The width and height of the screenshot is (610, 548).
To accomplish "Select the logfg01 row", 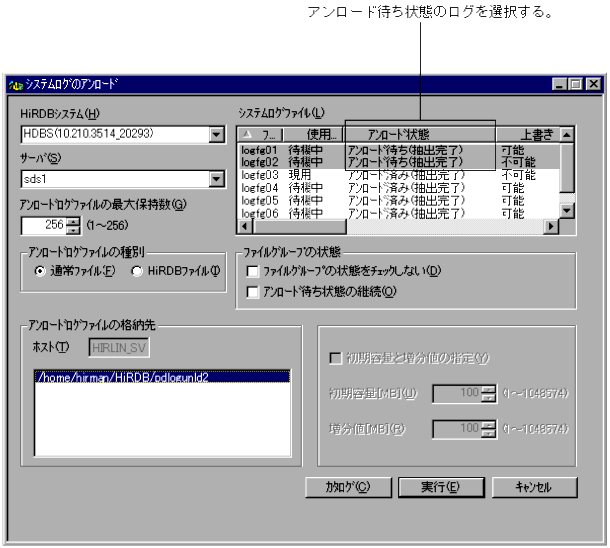I will pos(399,150).
